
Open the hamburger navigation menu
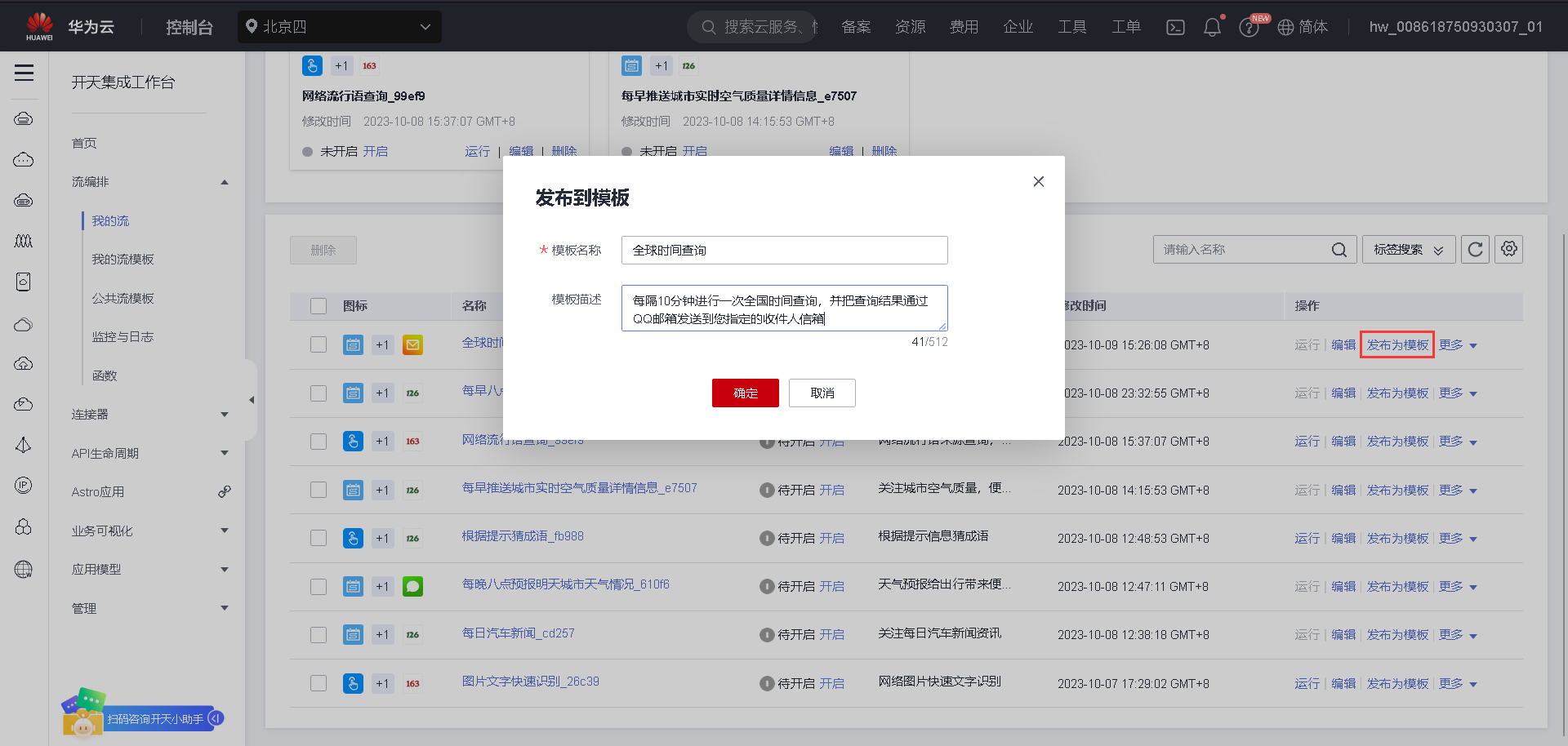point(24,73)
